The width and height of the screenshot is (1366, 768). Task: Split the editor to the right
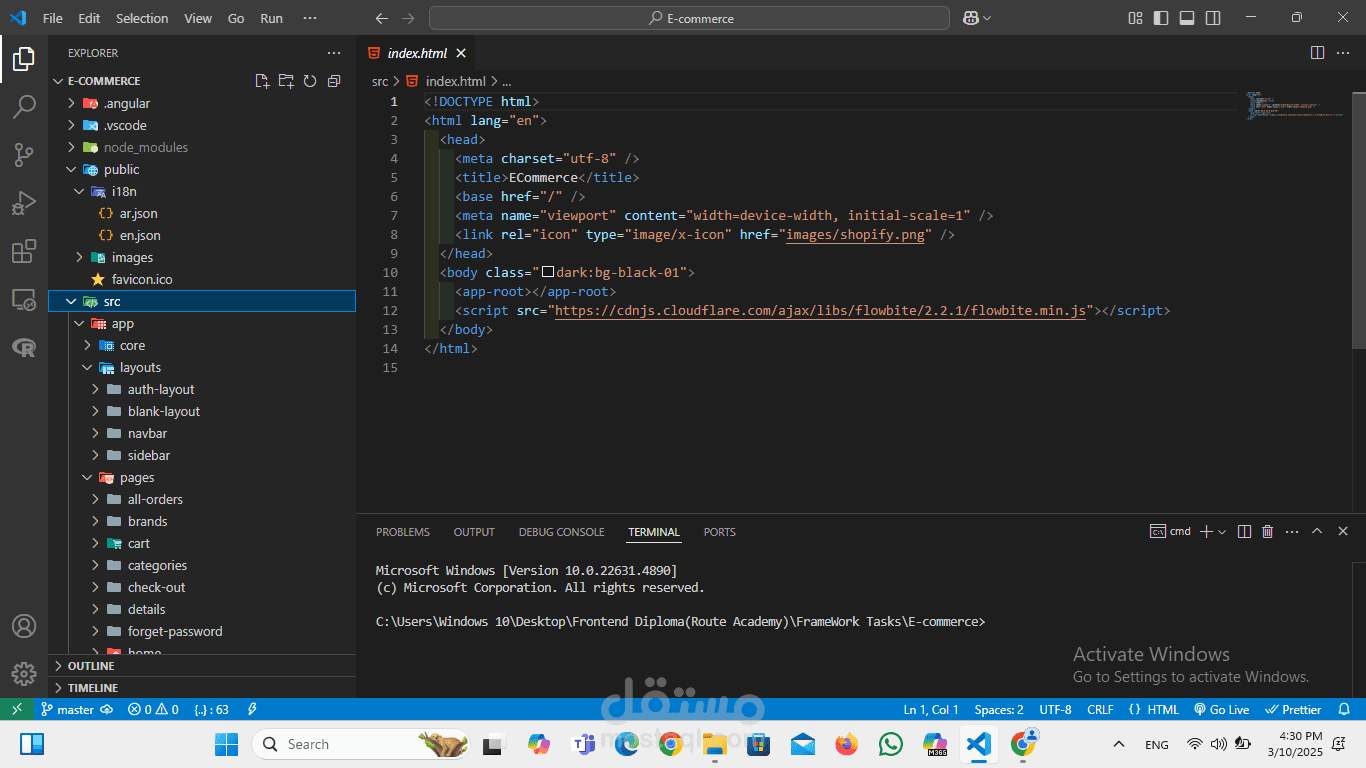coord(1317,53)
